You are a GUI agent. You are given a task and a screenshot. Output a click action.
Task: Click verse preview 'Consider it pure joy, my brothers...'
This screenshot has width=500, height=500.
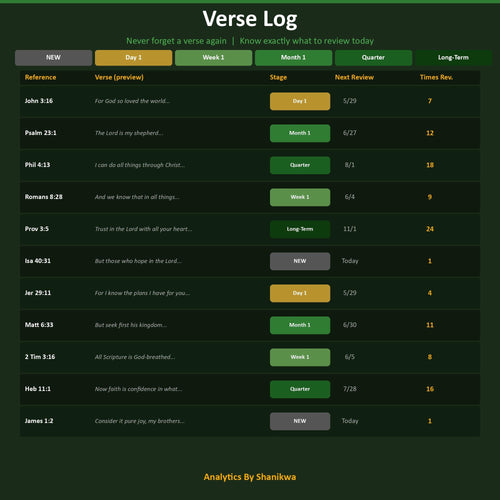[x=140, y=421]
